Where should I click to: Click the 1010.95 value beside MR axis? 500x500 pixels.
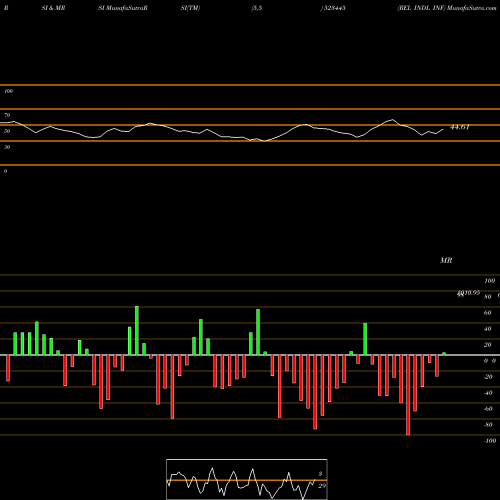pyautogui.click(x=468, y=293)
